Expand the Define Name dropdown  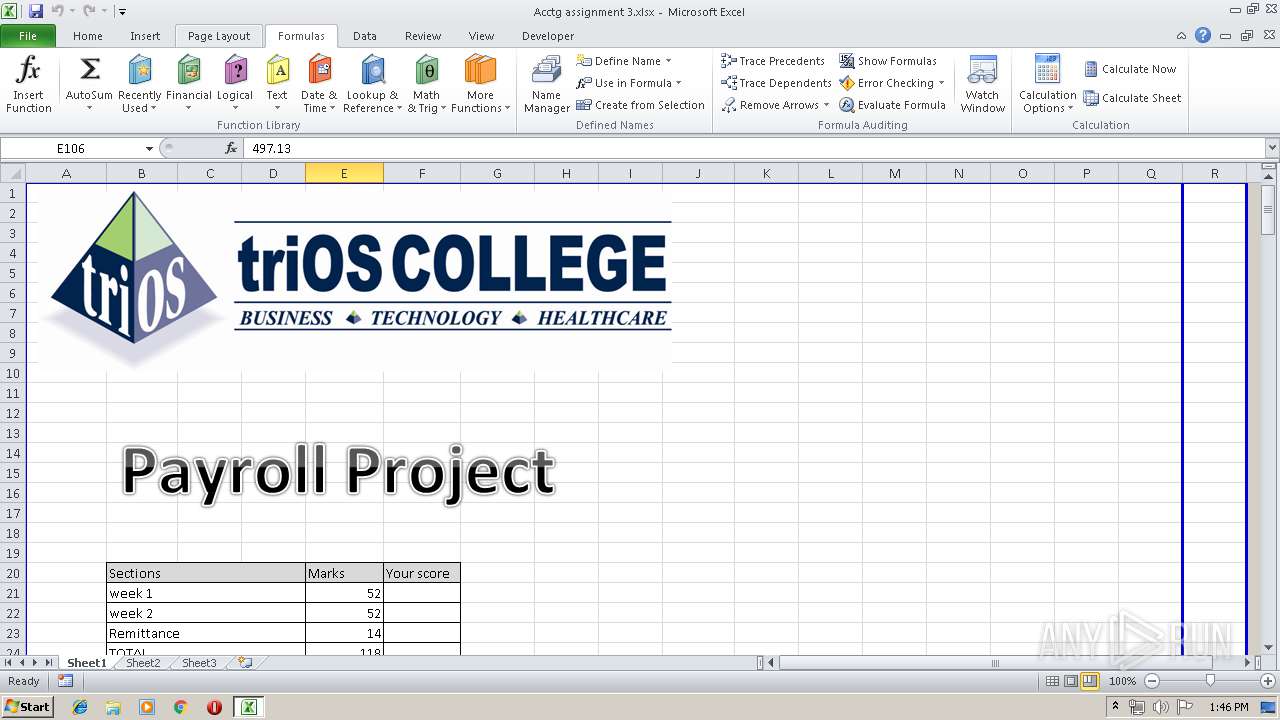(x=668, y=61)
